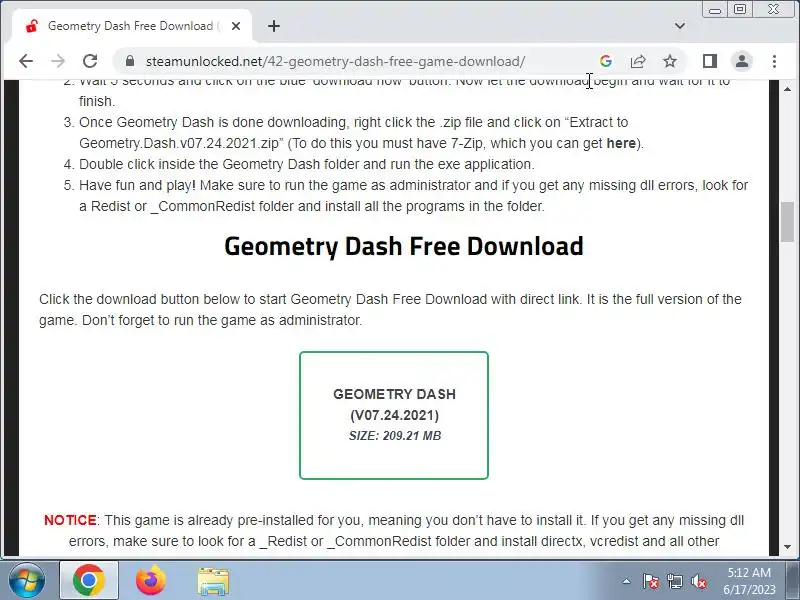Click the 'SIZE: 209.21 MB' text
The width and height of the screenshot is (800, 600).
coord(394,436)
